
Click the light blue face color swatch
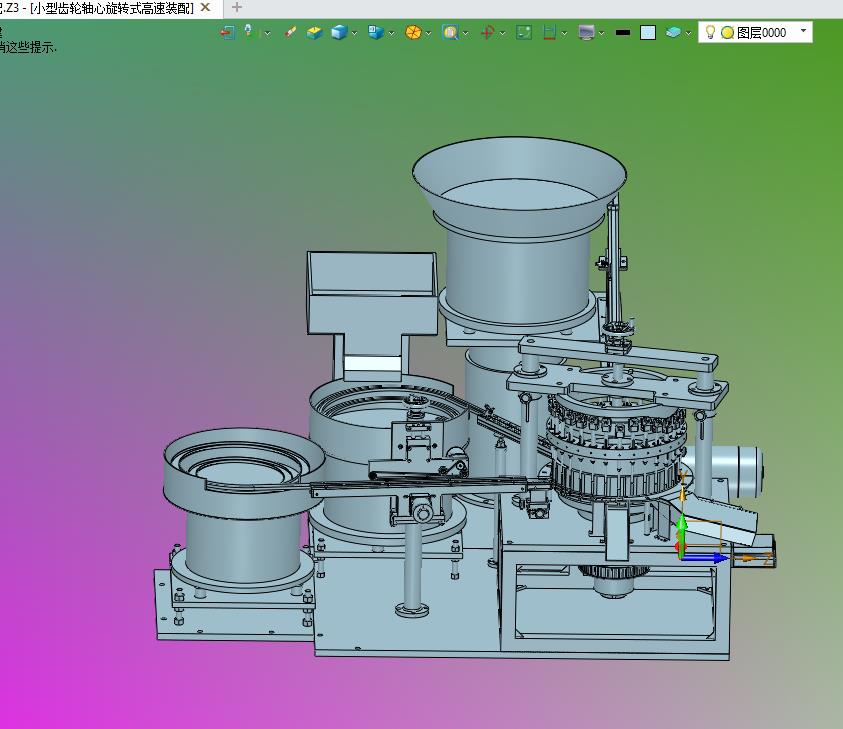click(648, 33)
